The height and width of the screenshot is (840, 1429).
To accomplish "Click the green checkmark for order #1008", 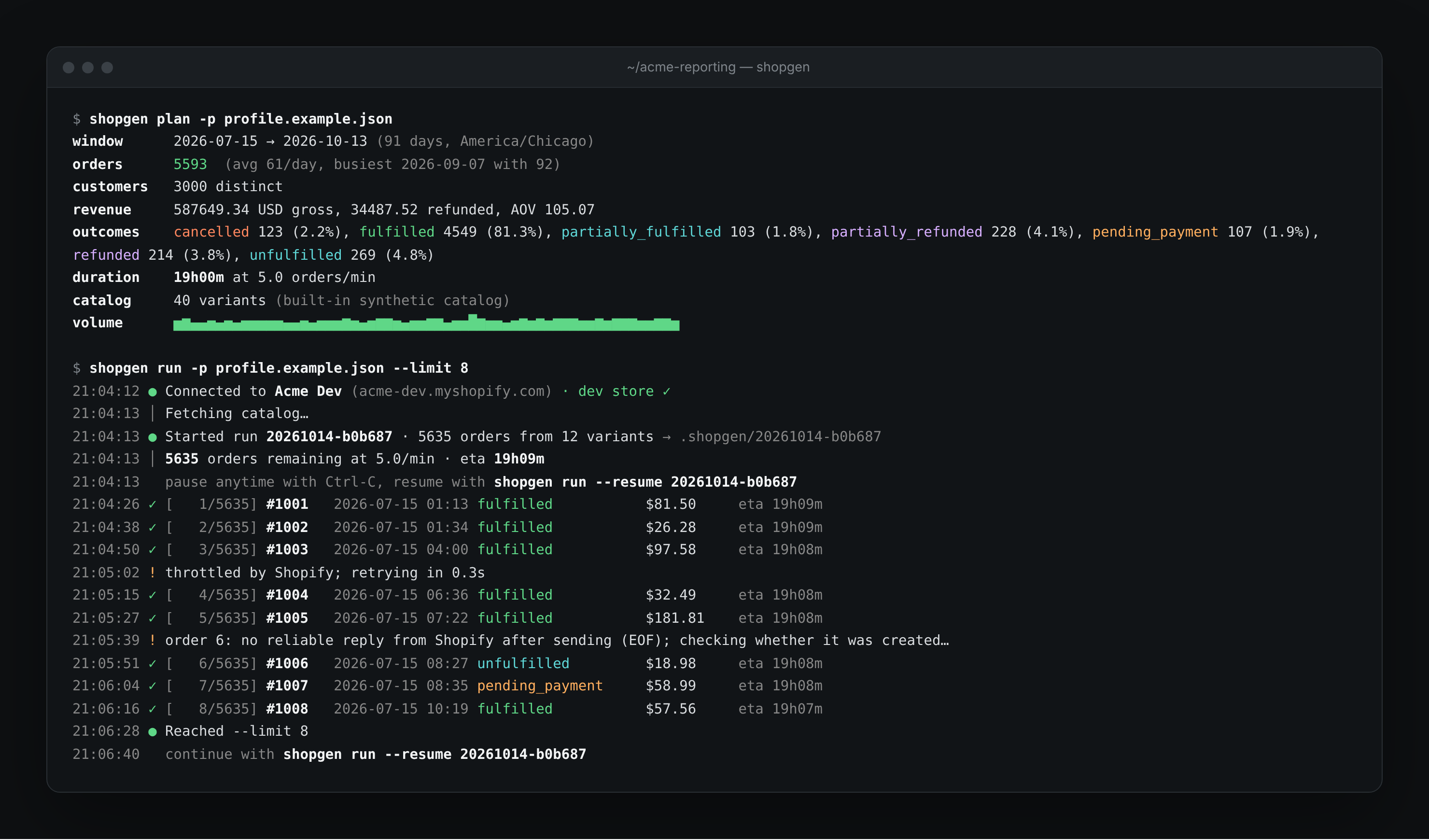I will tap(152, 708).
